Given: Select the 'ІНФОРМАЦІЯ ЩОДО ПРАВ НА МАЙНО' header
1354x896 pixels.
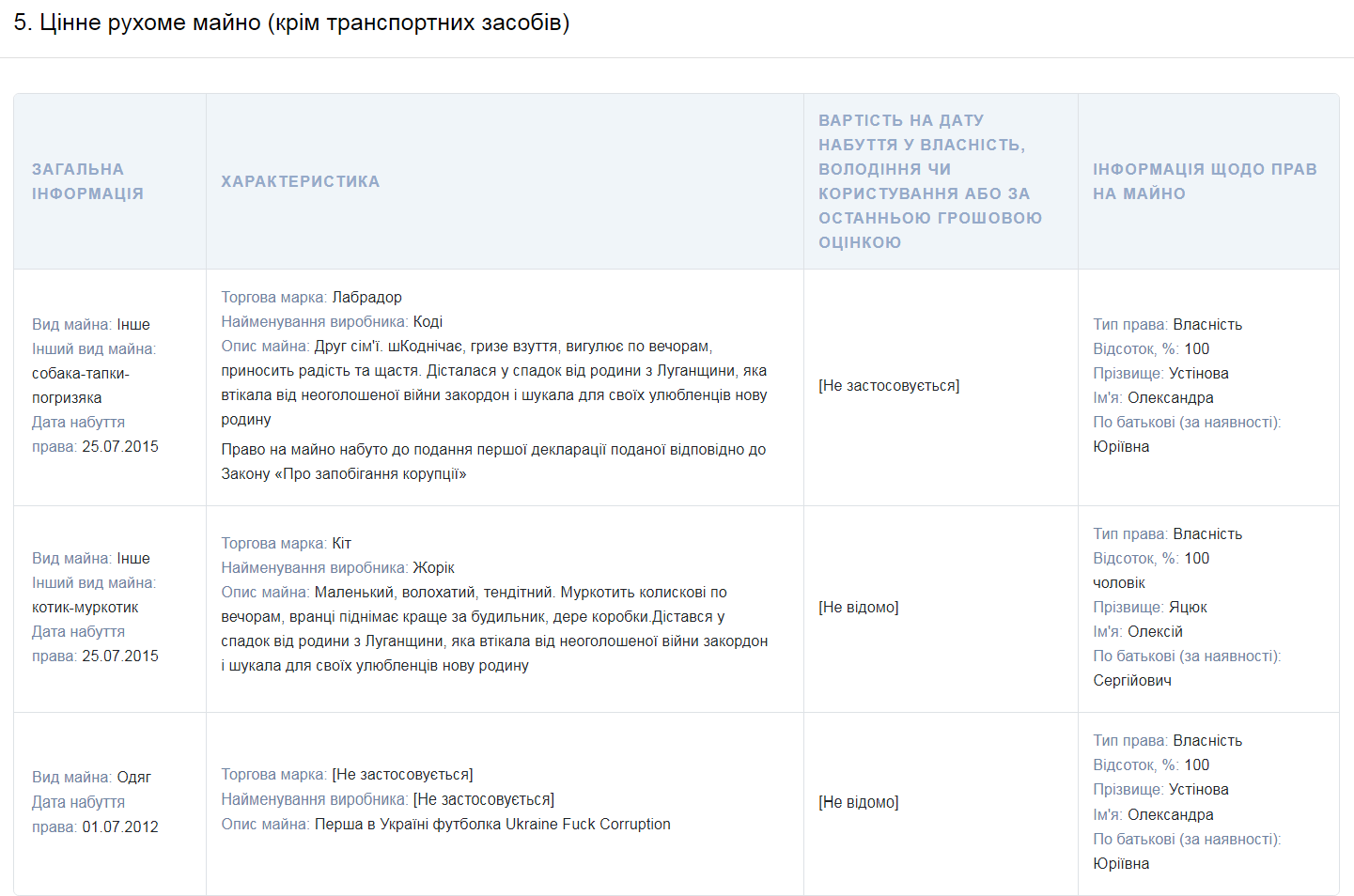Looking at the screenshot, I should [1206, 182].
